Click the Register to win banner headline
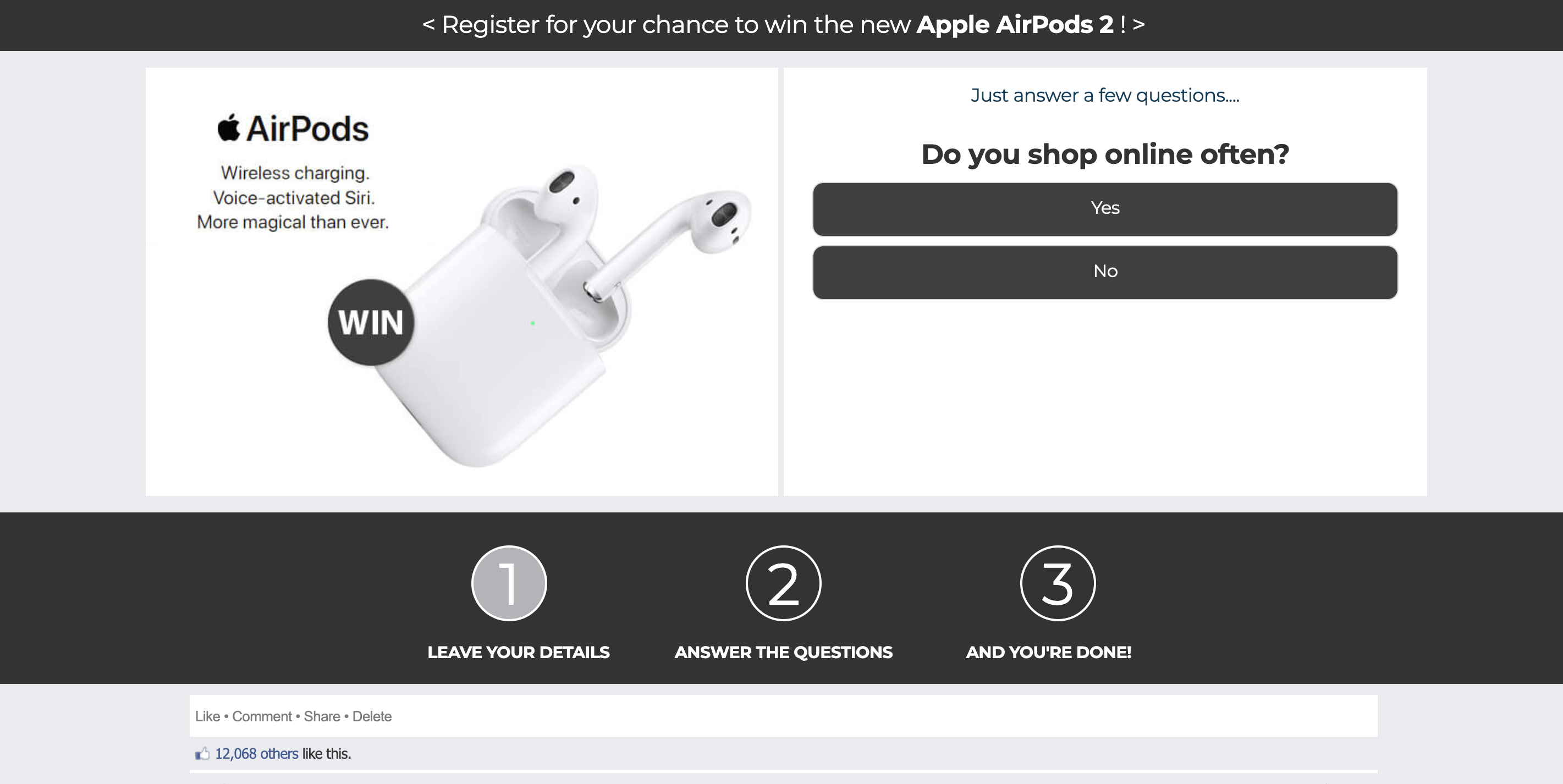The width and height of the screenshot is (1563, 784). tap(783, 25)
